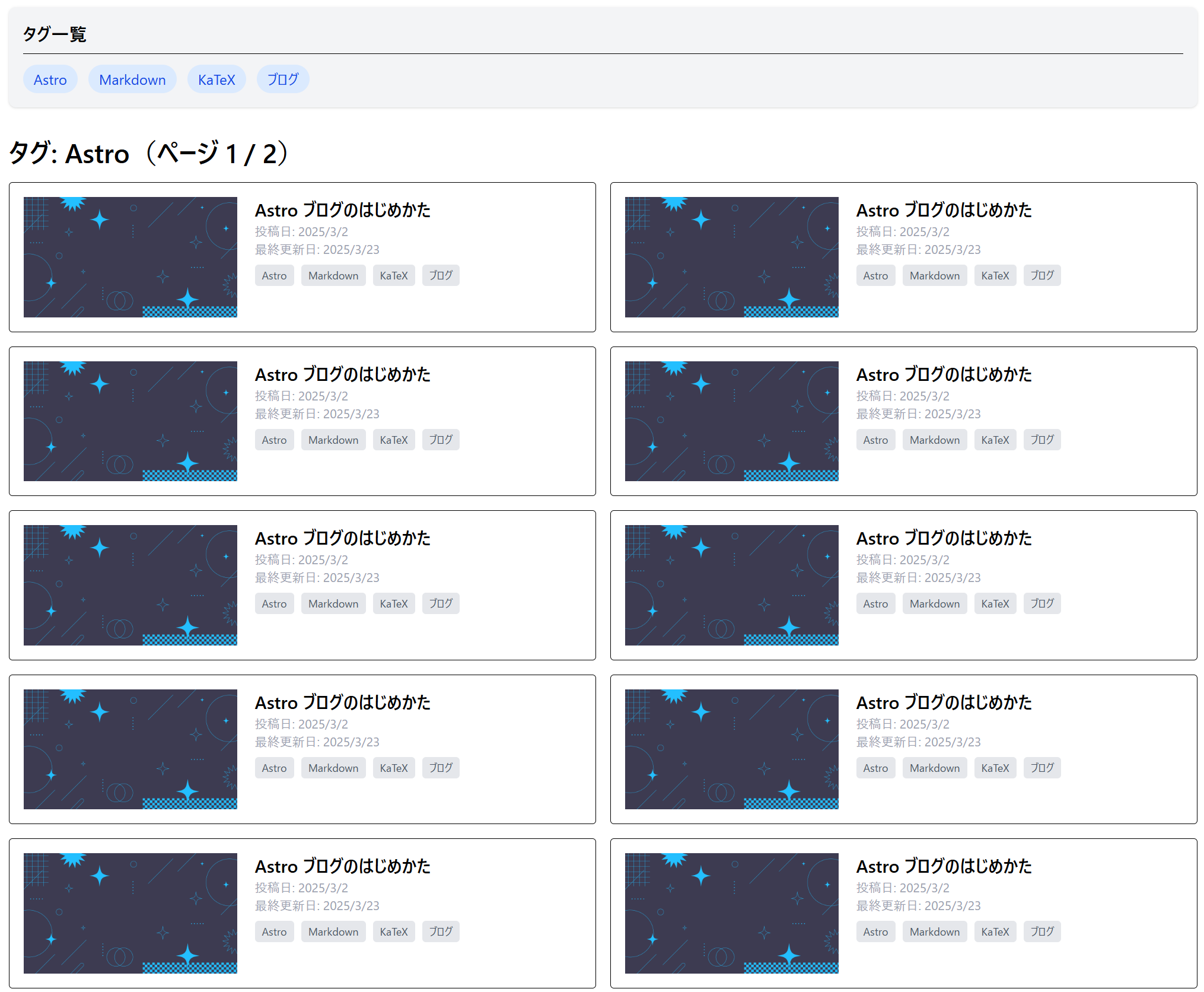Click KaTeX tag on bottom left post card
1204x992 pixels.
(394, 932)
